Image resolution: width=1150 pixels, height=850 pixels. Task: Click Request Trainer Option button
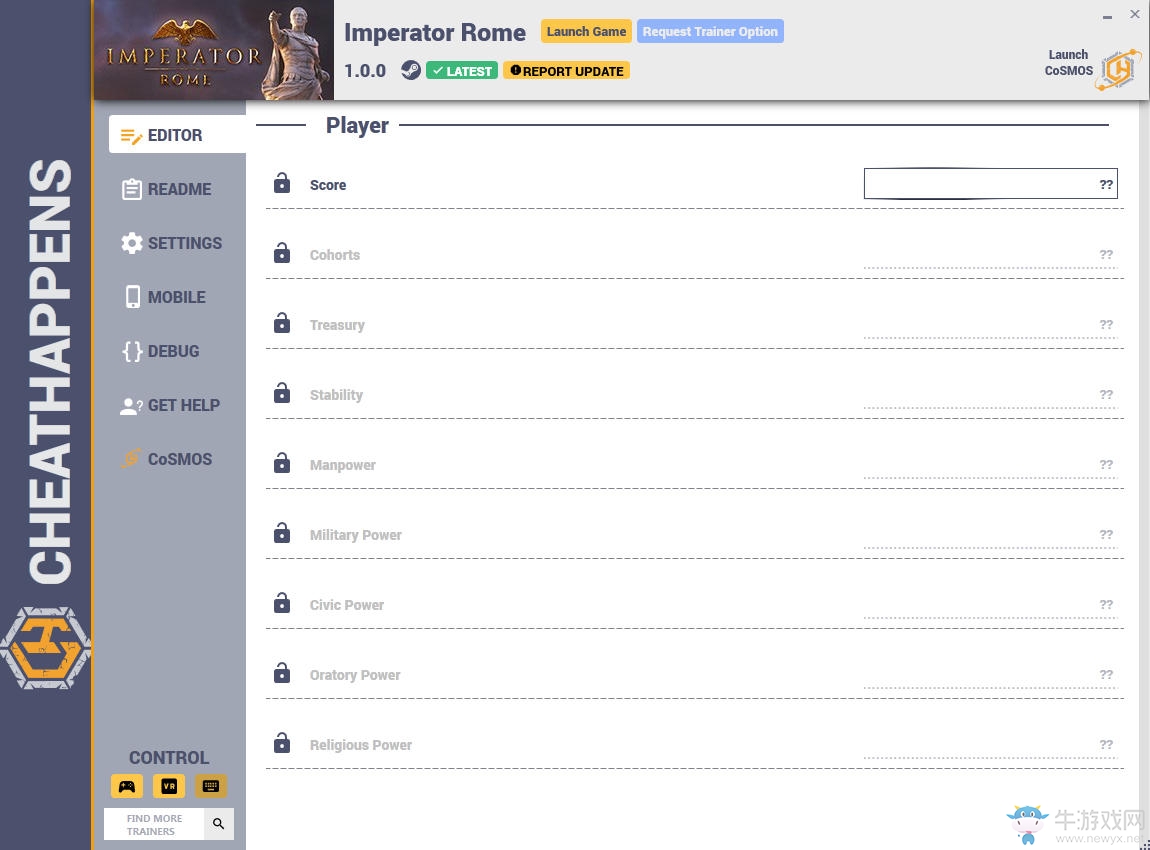point(710,32)
